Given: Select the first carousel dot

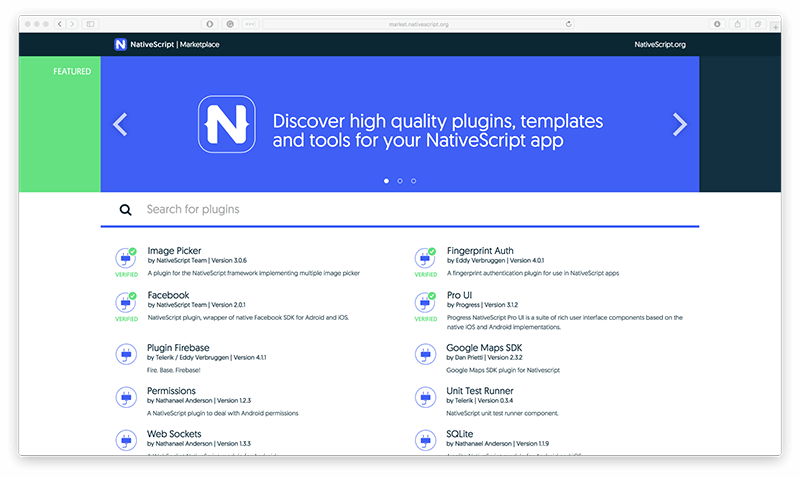Looking at the screenshot, I should 386,181.
